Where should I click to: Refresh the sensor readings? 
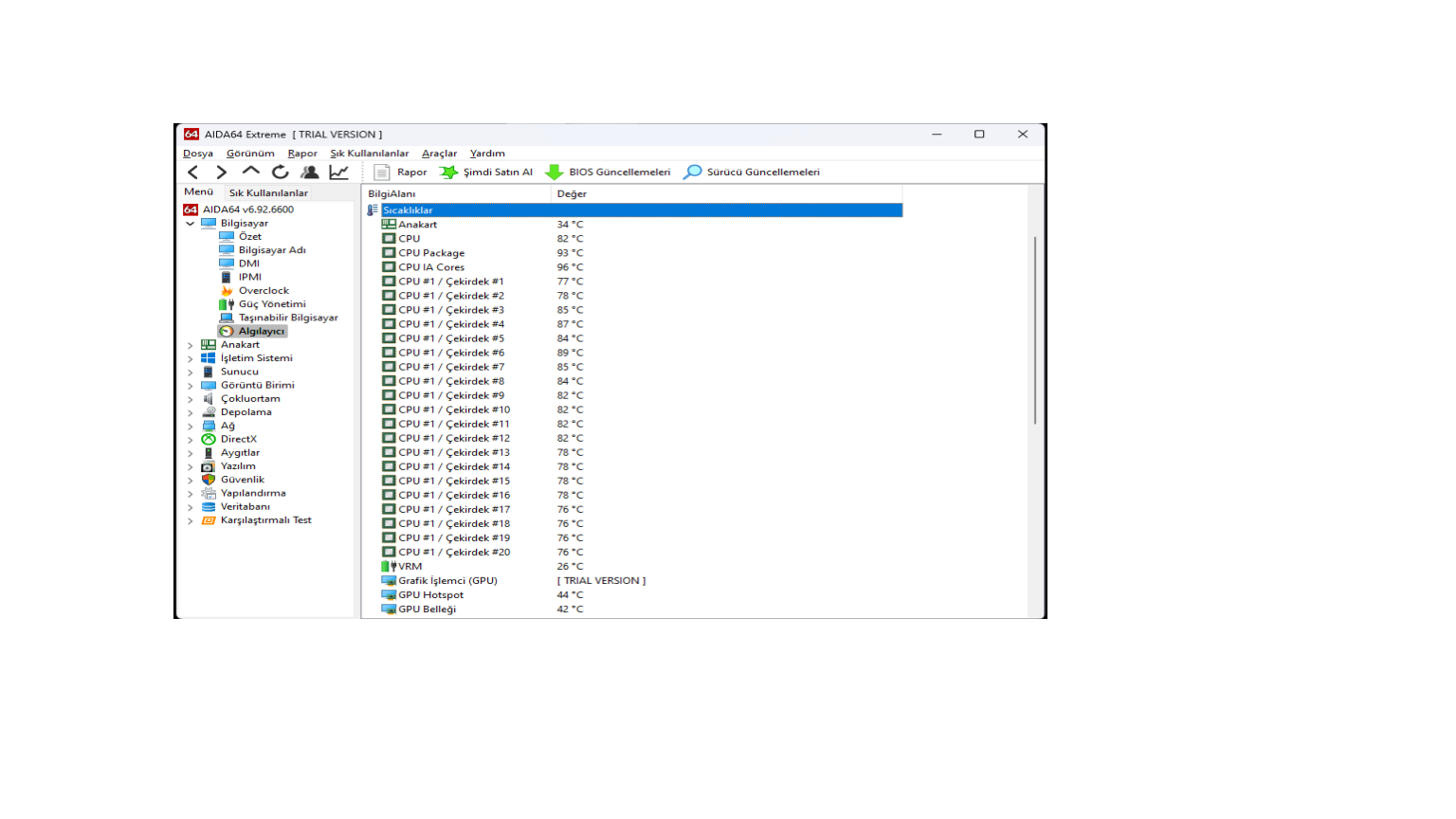coord(280,173)
